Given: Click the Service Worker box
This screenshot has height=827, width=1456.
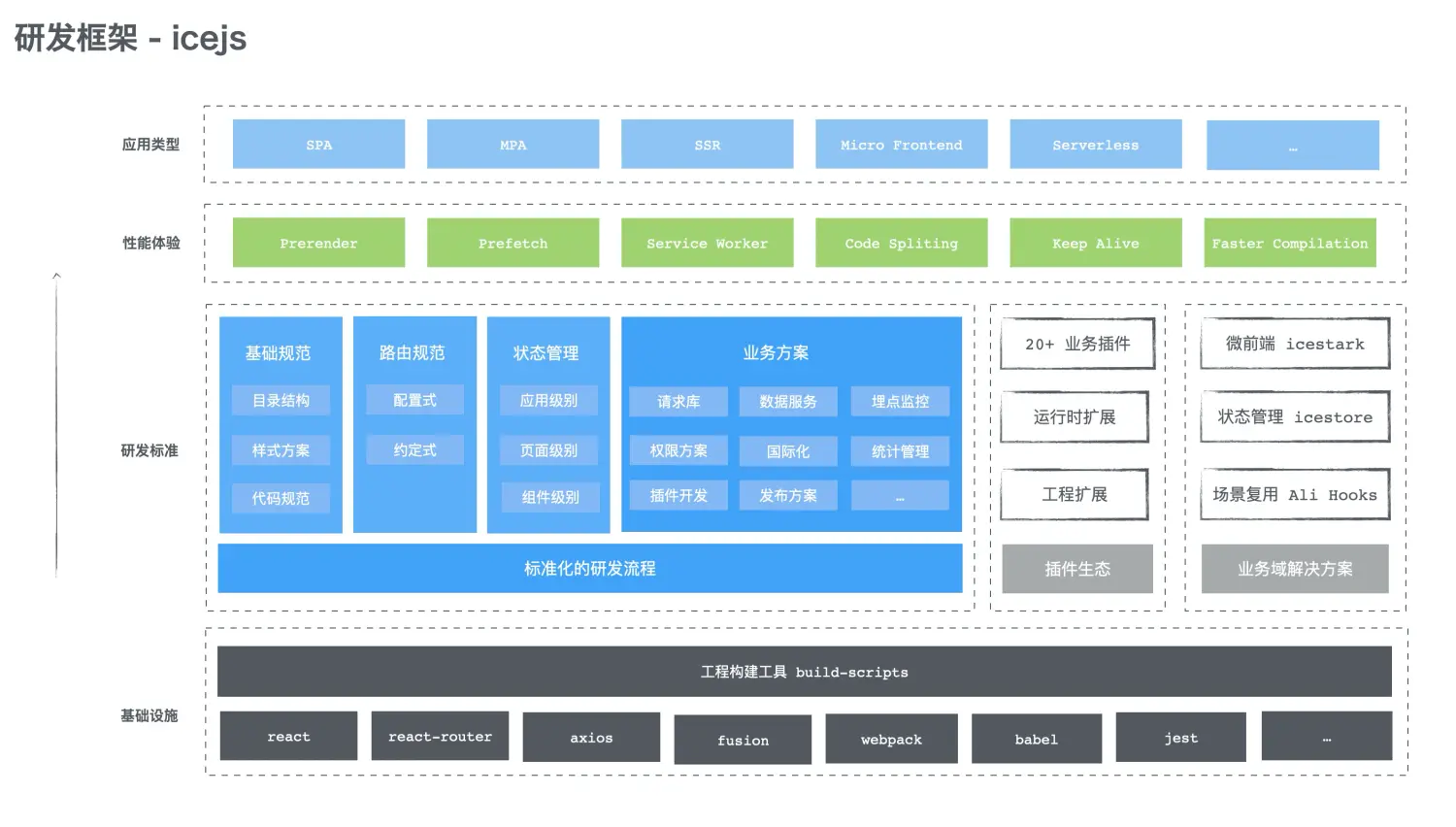Looking at the screenshot, I should click(x=707, y=243).
